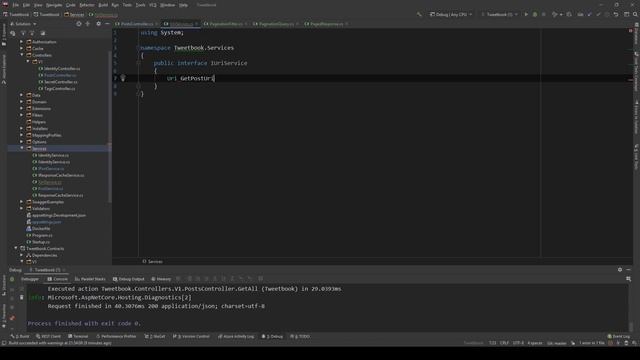Click the Search Everywhere magnifier icon

pyautogui.click(x=635, y=14)
